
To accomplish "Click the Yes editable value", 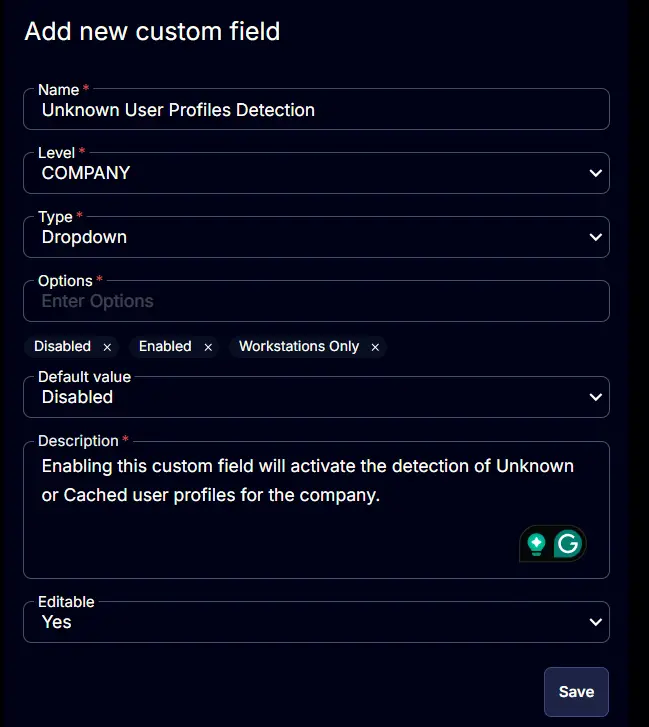I will tap(57, 622).
